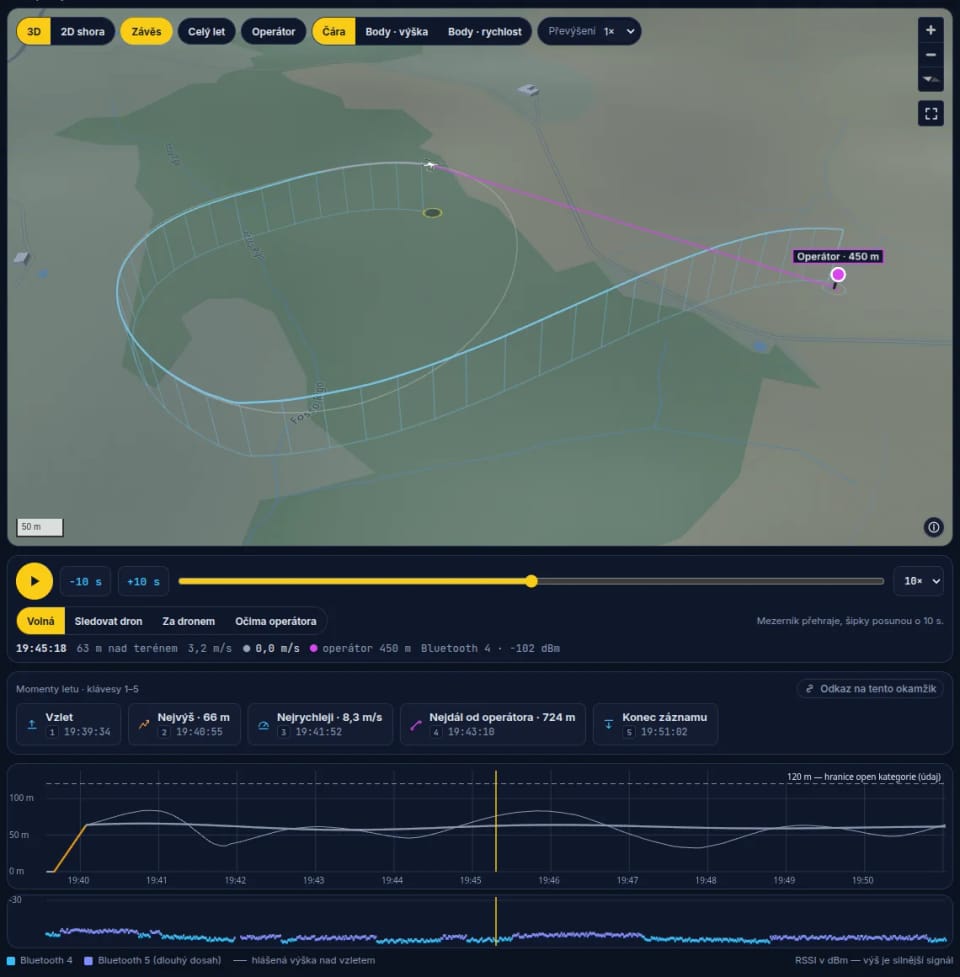
Task: Copy link via Odkaz na tento okamžik
Action: (870, 689)
